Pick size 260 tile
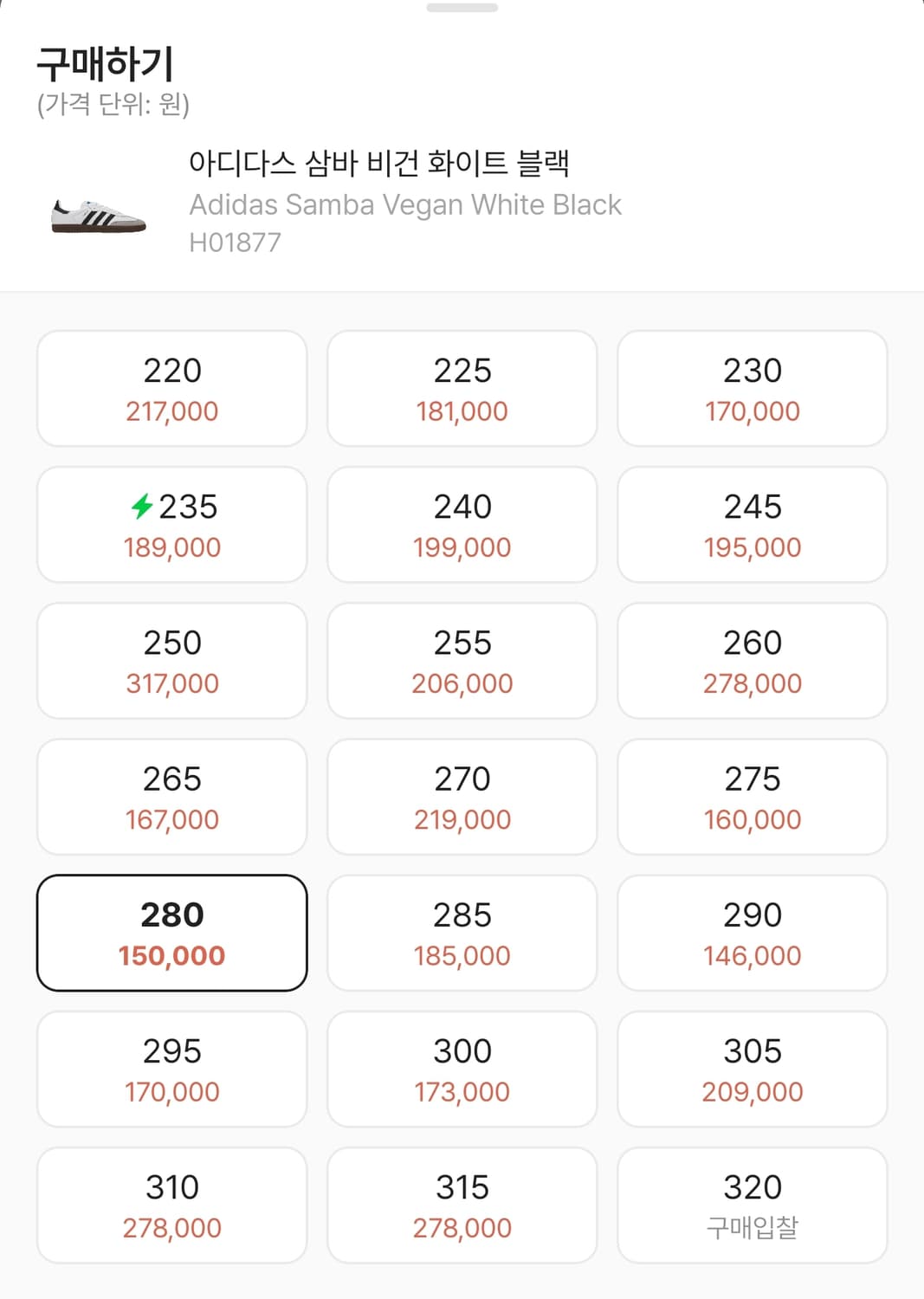Screen dimensions: 924x1299 click(x=752, y=661)
